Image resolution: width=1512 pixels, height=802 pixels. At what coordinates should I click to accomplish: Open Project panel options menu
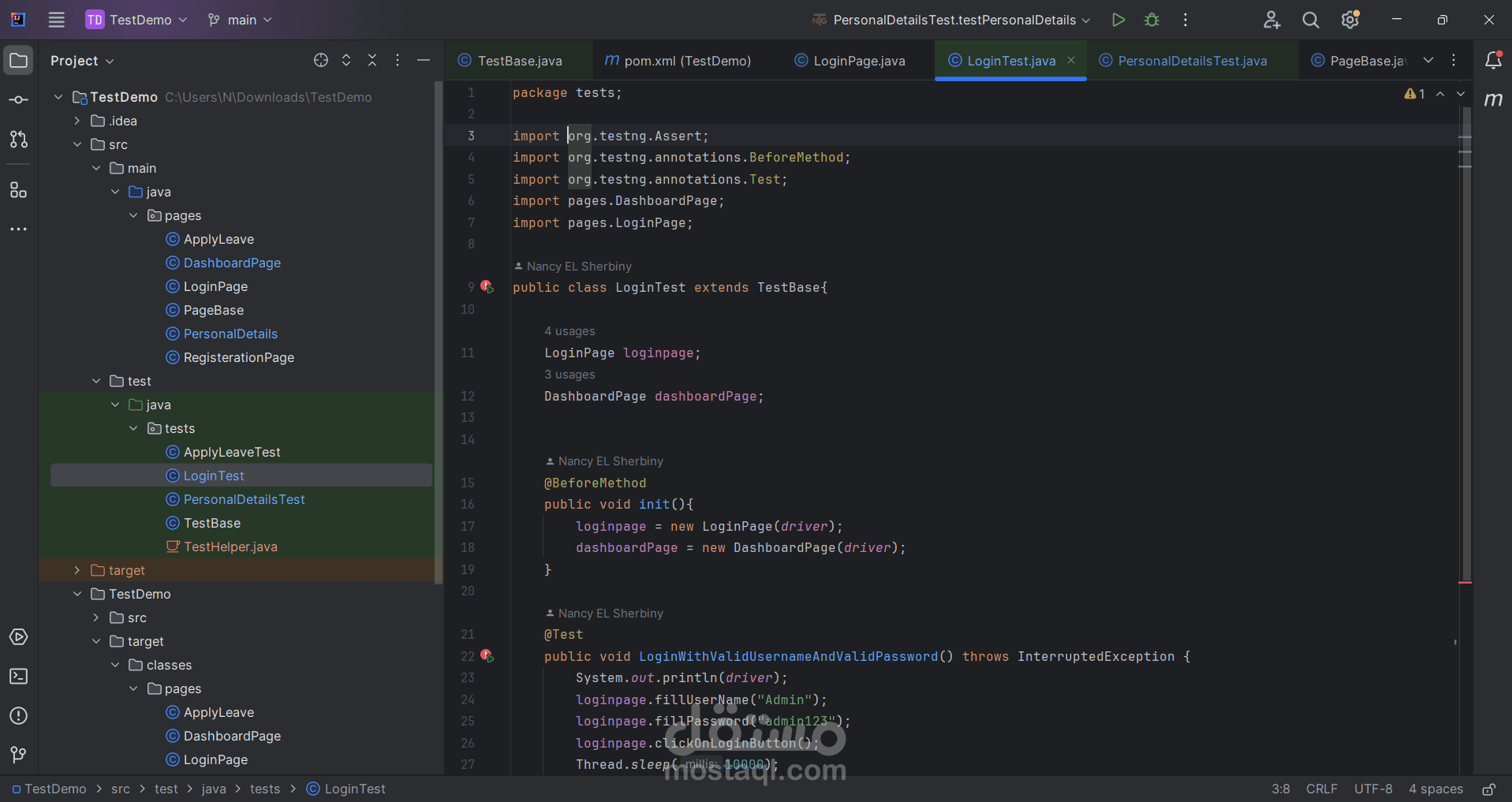click(x=398, y=61)
